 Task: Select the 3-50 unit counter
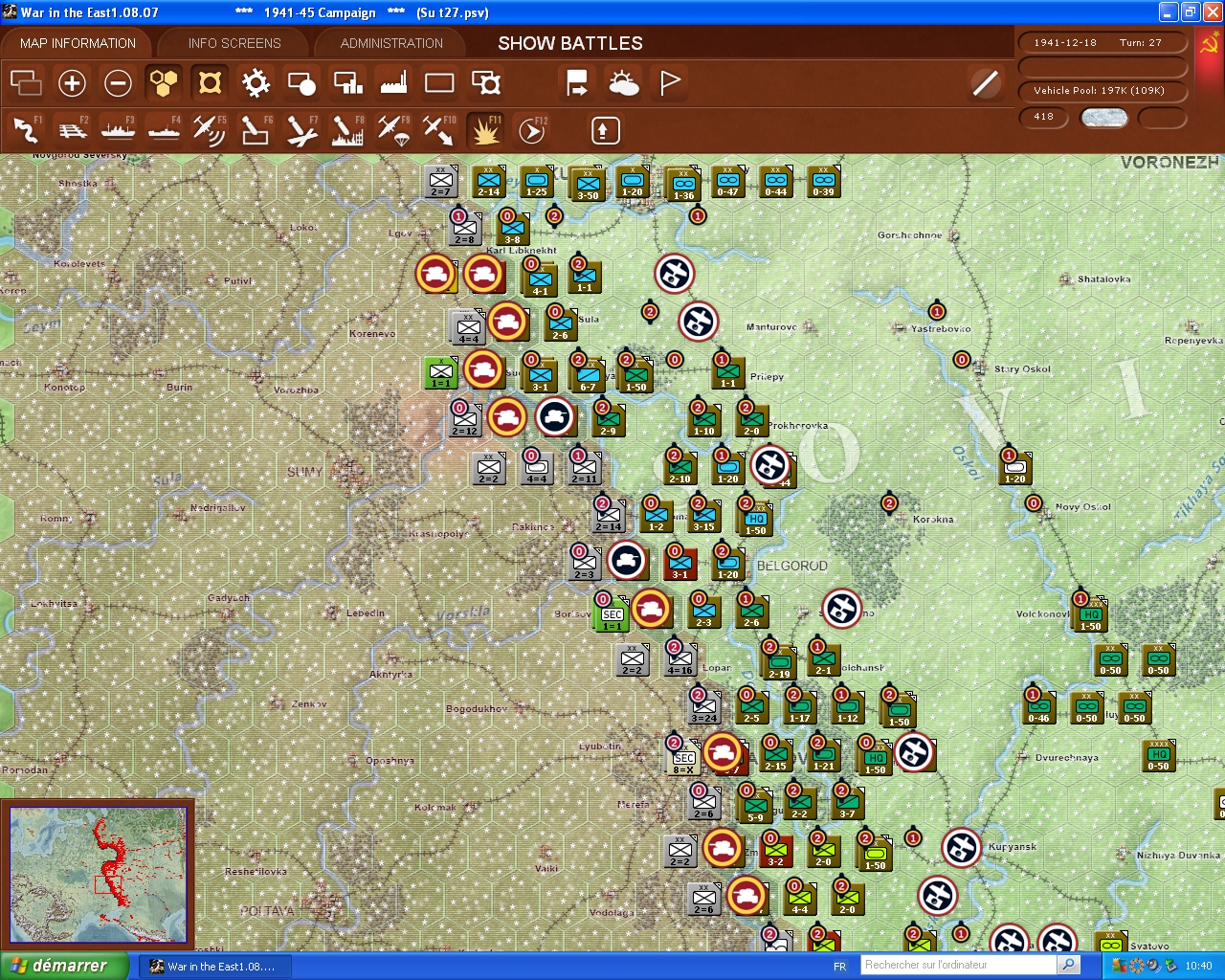pos(587,184)
